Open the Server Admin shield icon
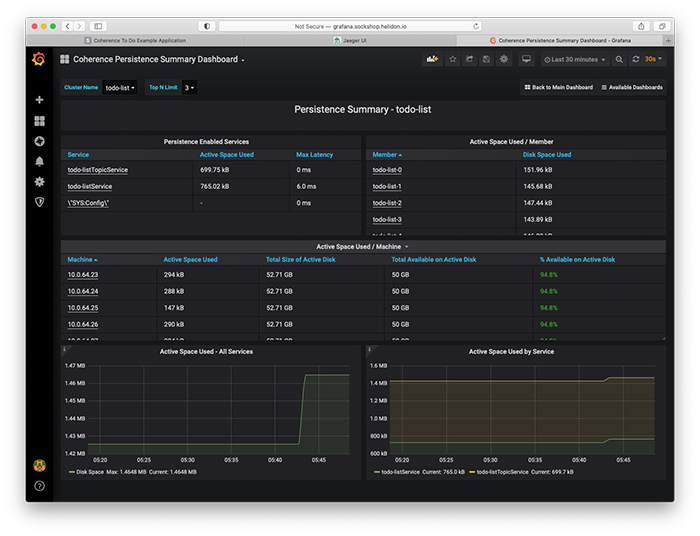This screenshot has width=700, height=536. point(39,202)
